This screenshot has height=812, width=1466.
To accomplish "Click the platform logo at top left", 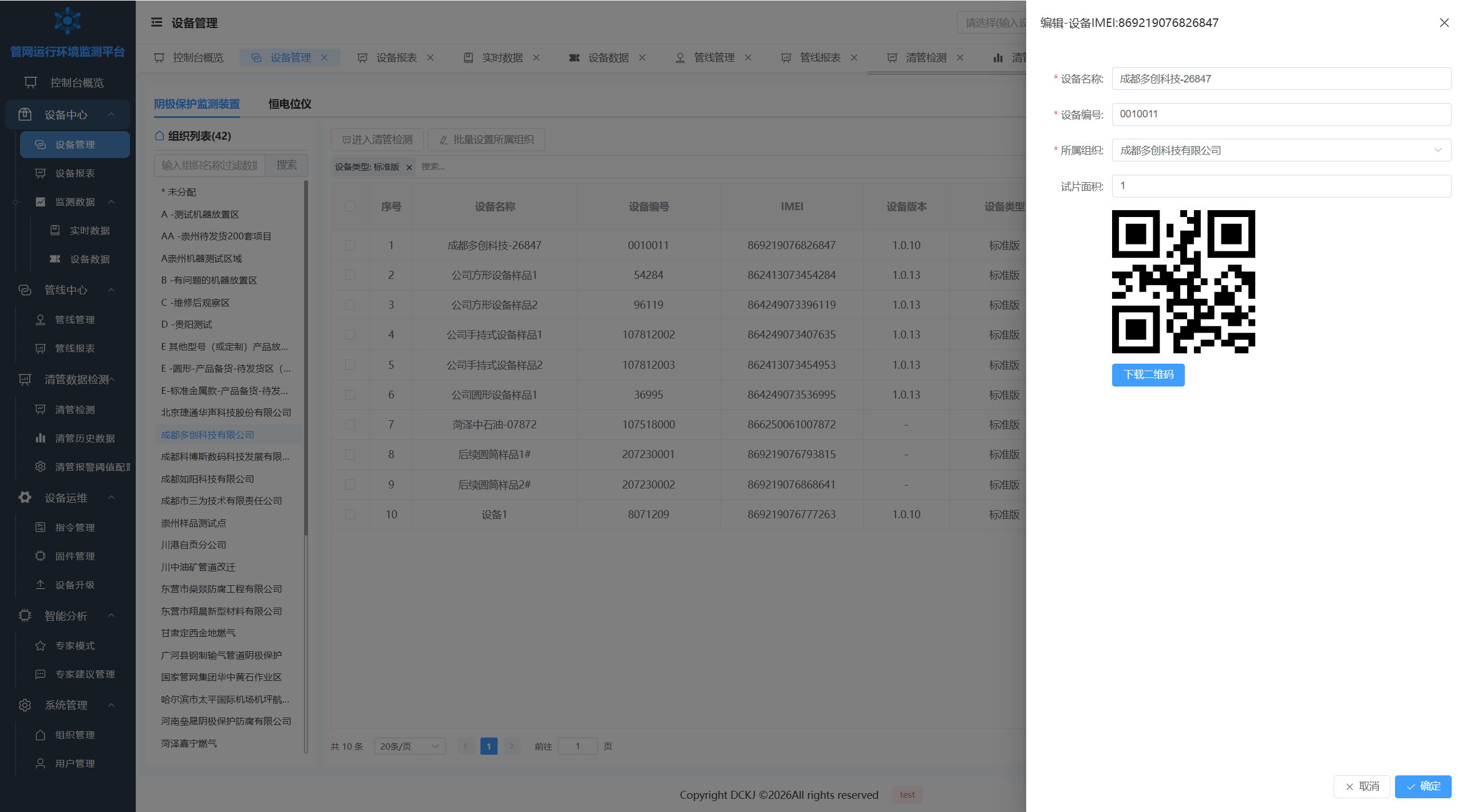I will point(68,21).
